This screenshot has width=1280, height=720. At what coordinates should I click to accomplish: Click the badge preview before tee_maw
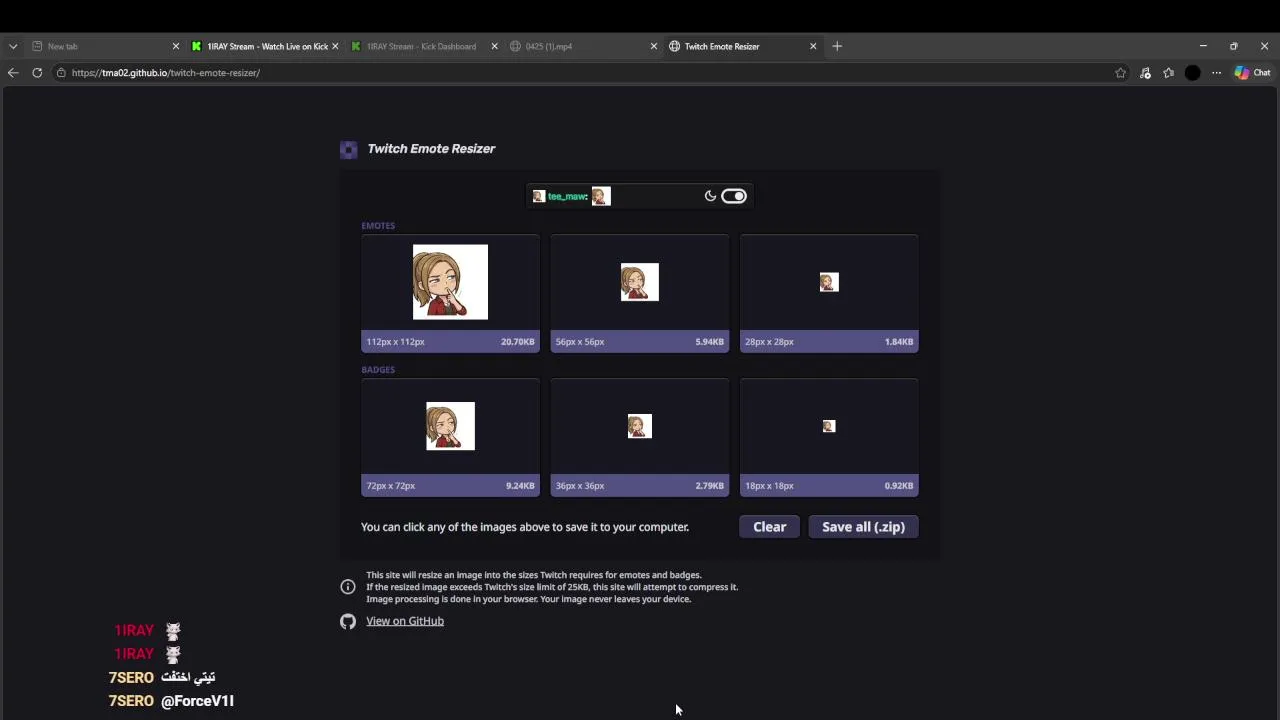(539, 196)
